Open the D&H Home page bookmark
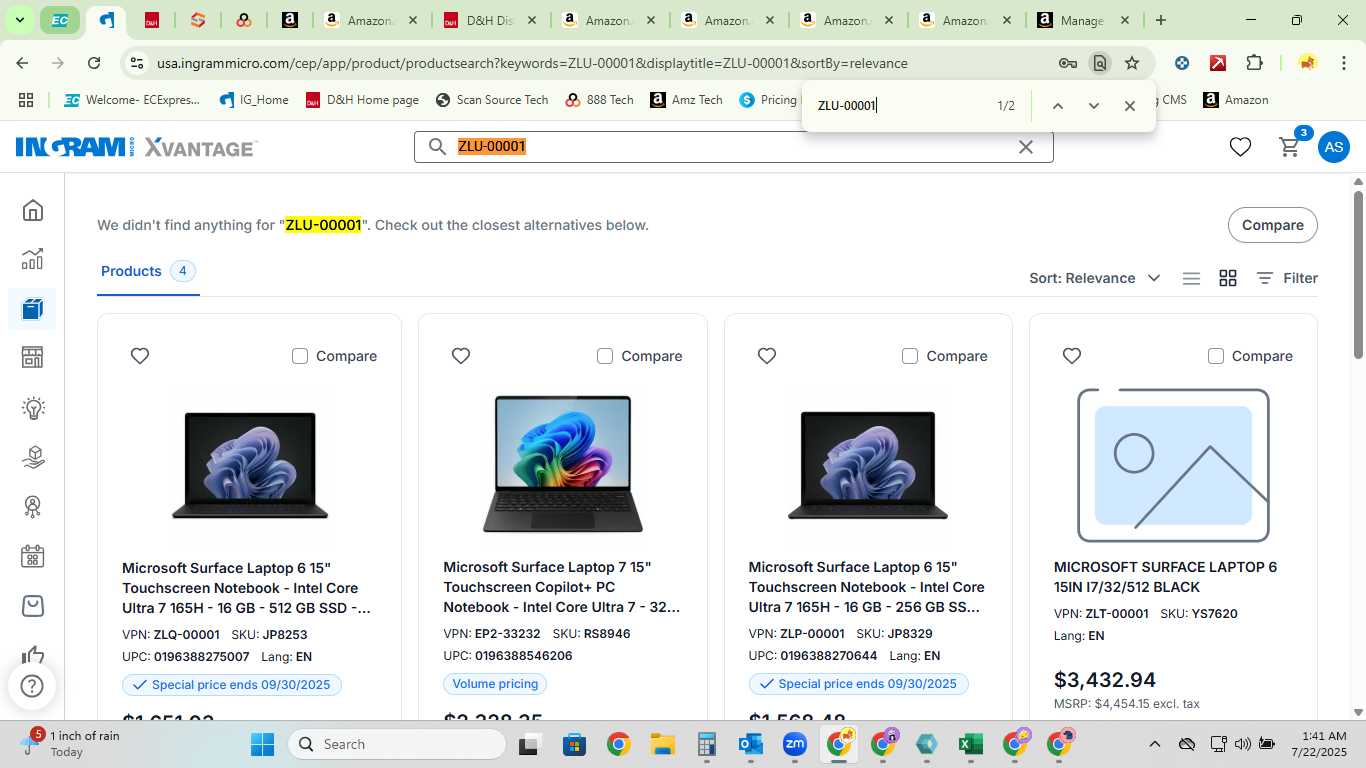Screen dimensions: 1366x768 pyautogui.click(x=362, y=100)
